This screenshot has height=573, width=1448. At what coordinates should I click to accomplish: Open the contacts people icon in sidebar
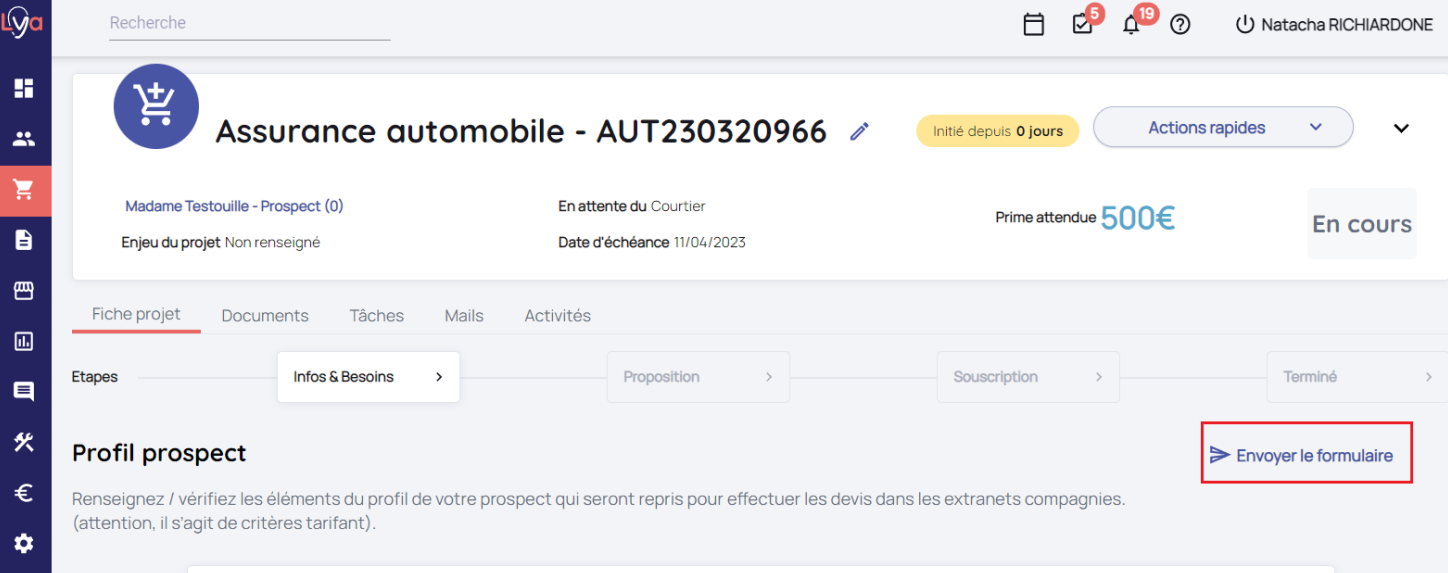(24, 139)
